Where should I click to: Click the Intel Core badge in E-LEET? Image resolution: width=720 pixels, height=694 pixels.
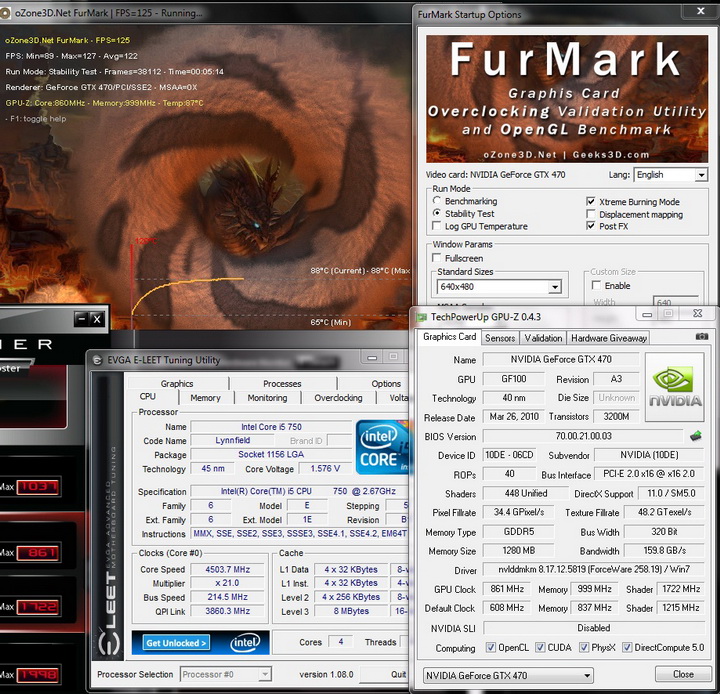382,447
